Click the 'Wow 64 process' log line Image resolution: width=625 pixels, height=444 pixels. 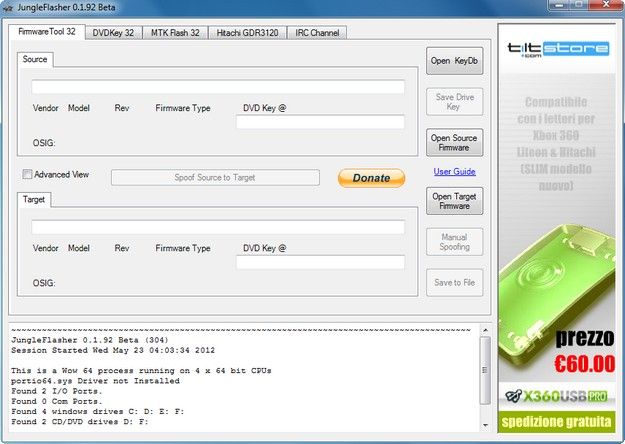(141, 371)
